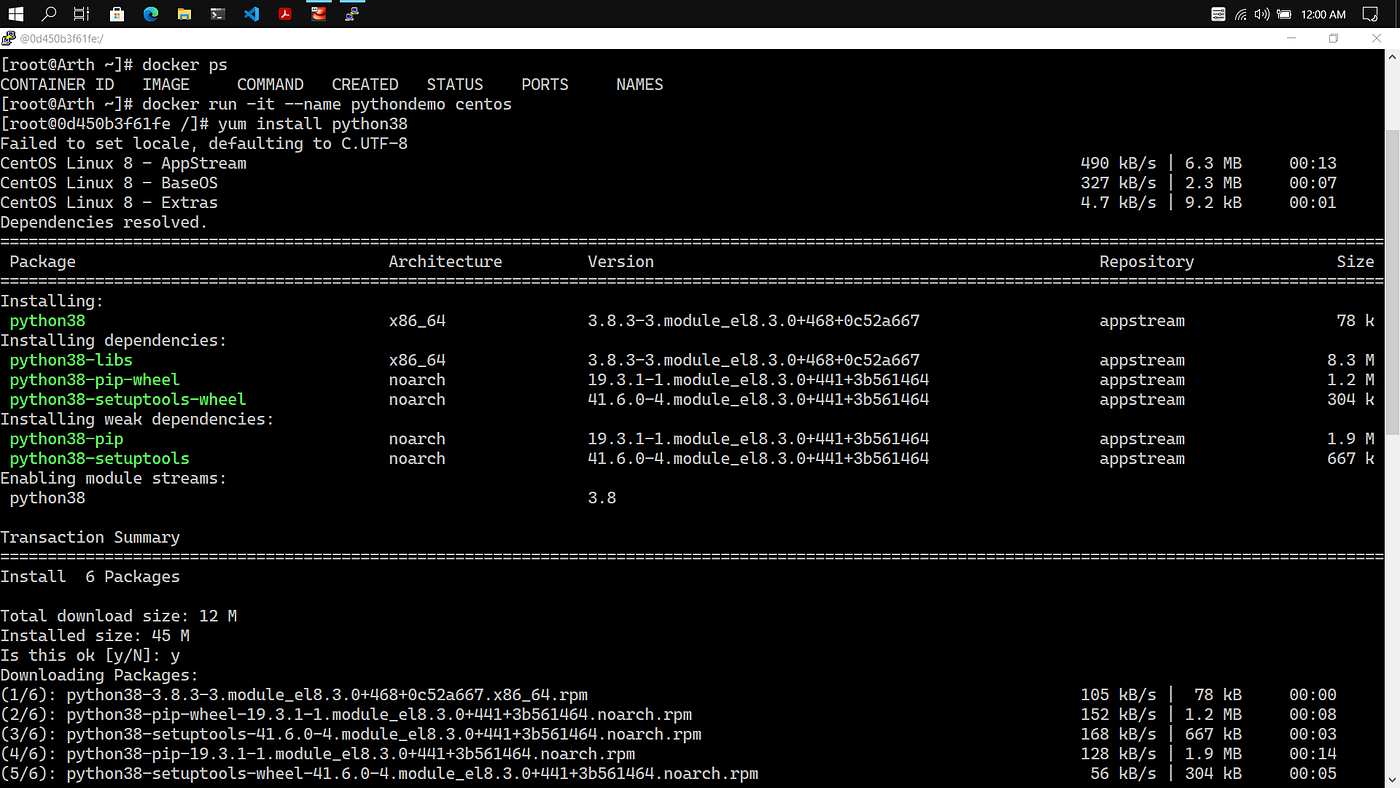Open the Start menu
Screen dimensions: 1400x788
(x=15, y=13)
